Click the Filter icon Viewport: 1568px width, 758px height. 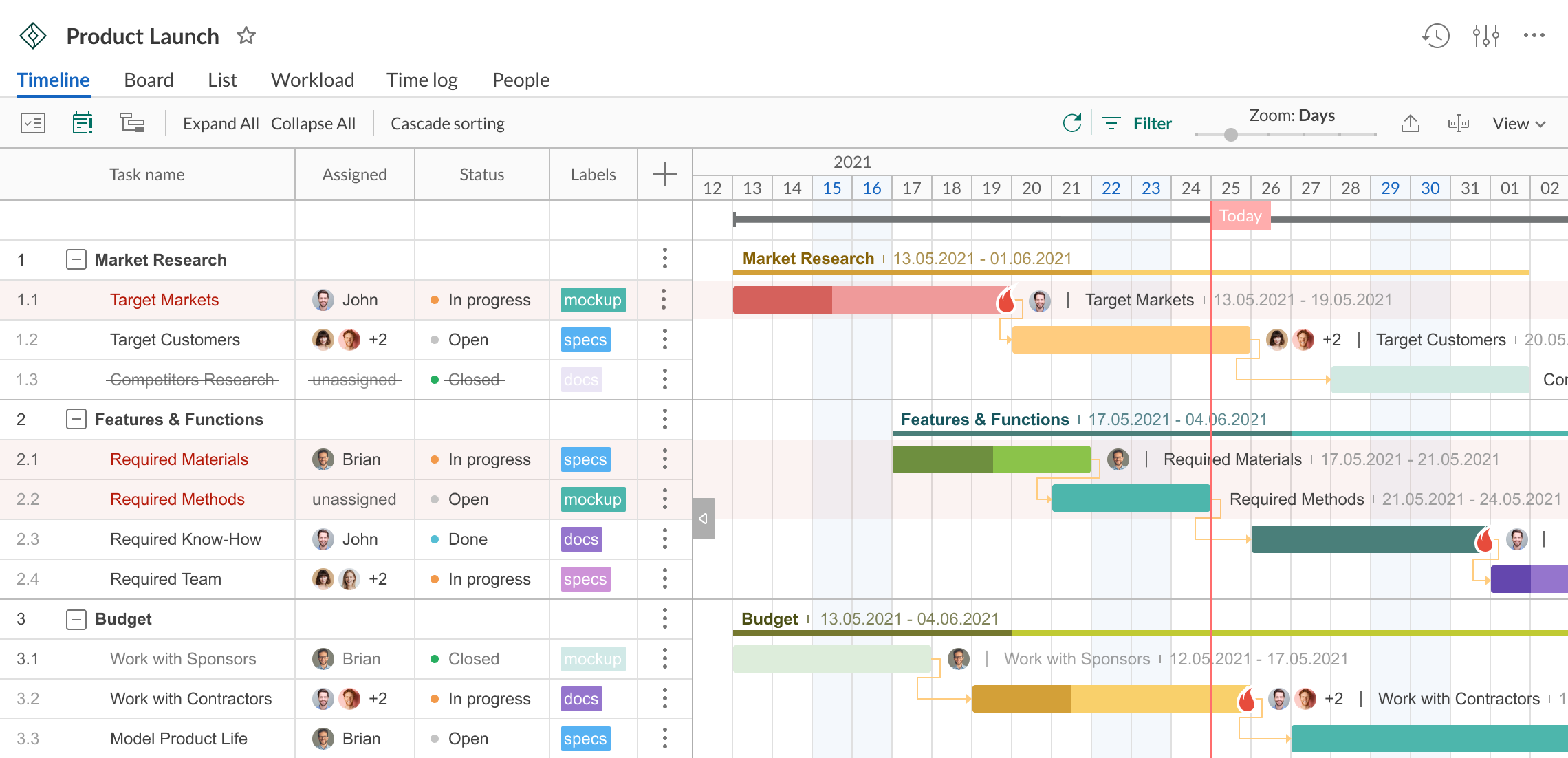point(1113,123)
